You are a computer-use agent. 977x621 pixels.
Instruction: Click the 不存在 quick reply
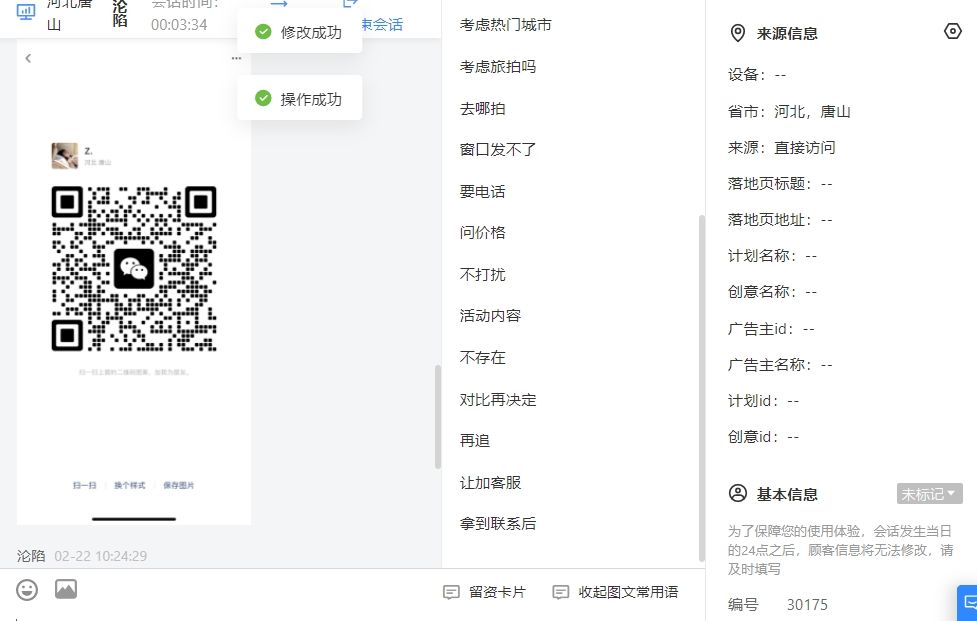[x=482, y=358]
